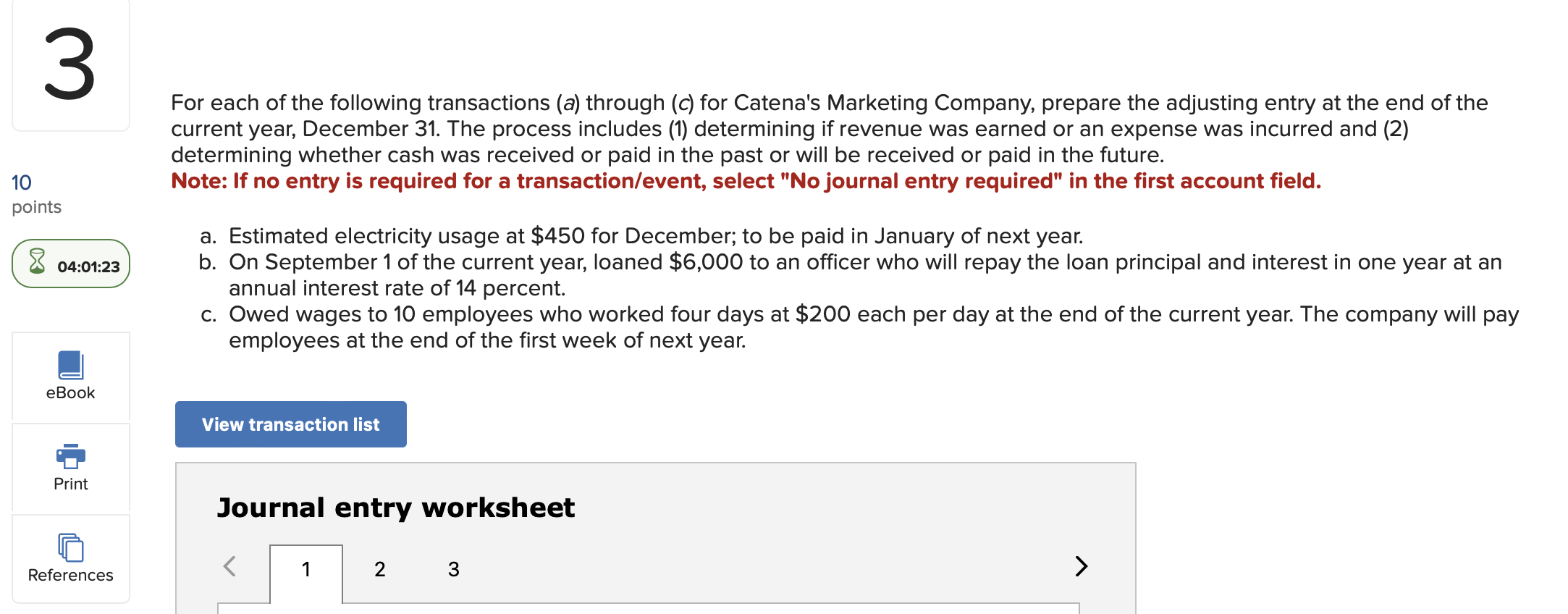Switch to journal entry tab 2
The image size is (1568, 614).
click(x=380, y=570)
